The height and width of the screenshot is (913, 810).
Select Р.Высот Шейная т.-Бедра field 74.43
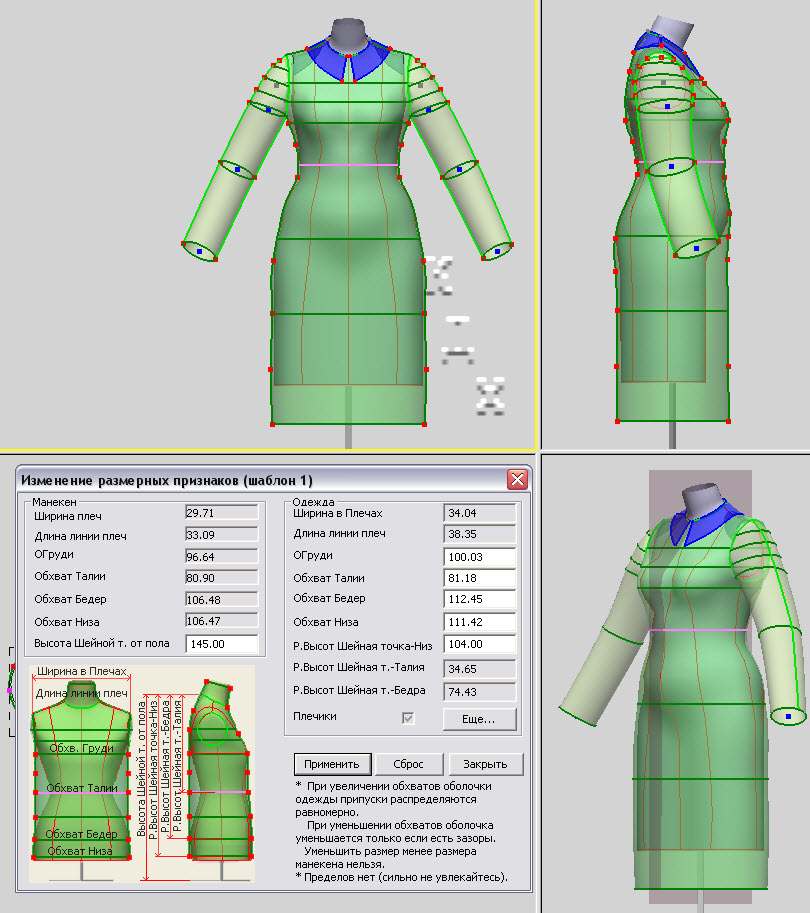(479, 692)
